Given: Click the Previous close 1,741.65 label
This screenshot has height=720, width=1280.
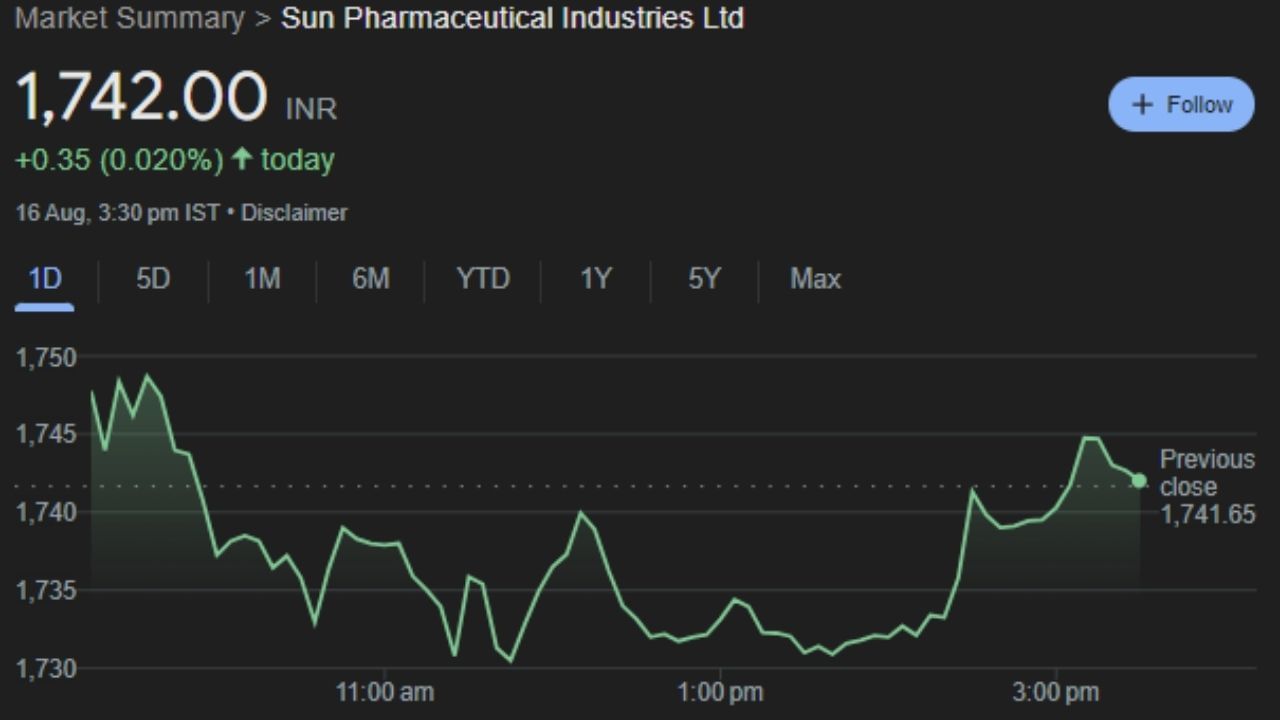Looking at the screenshot, I should click(x=1207, y=487).
